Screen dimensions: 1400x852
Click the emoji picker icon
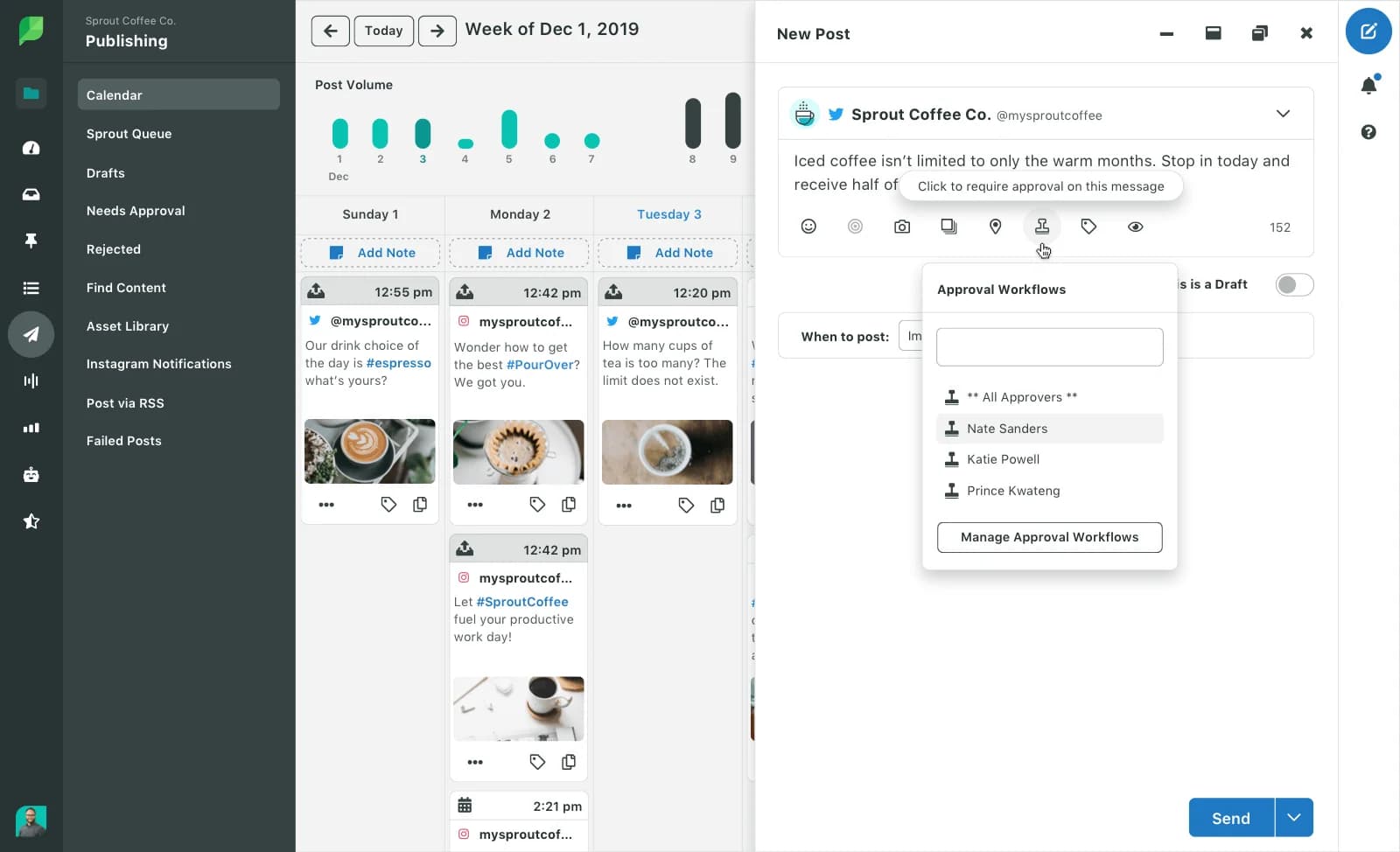pos(808,227)
